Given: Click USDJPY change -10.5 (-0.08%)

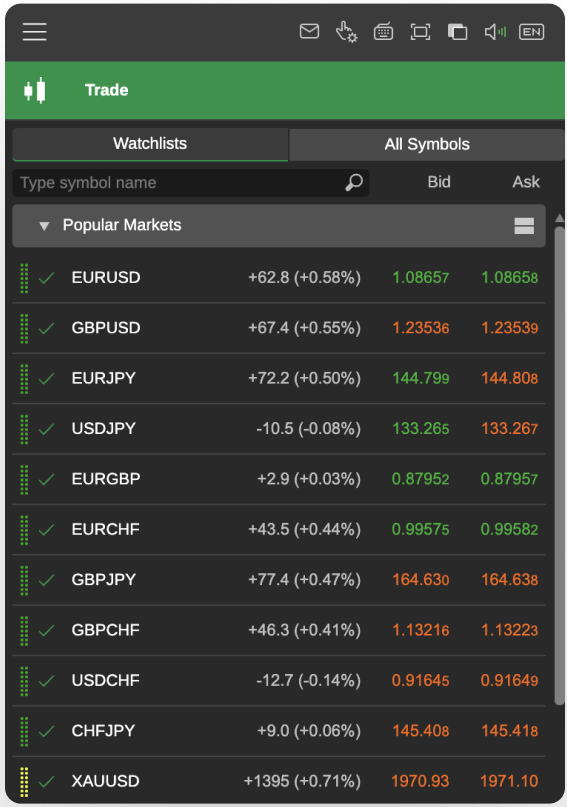Looking at the screenshot, I should coord(308,429).
